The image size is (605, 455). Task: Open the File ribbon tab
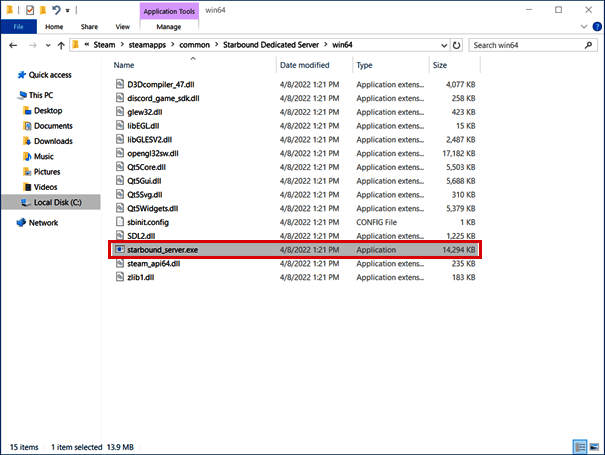(19, 27)
